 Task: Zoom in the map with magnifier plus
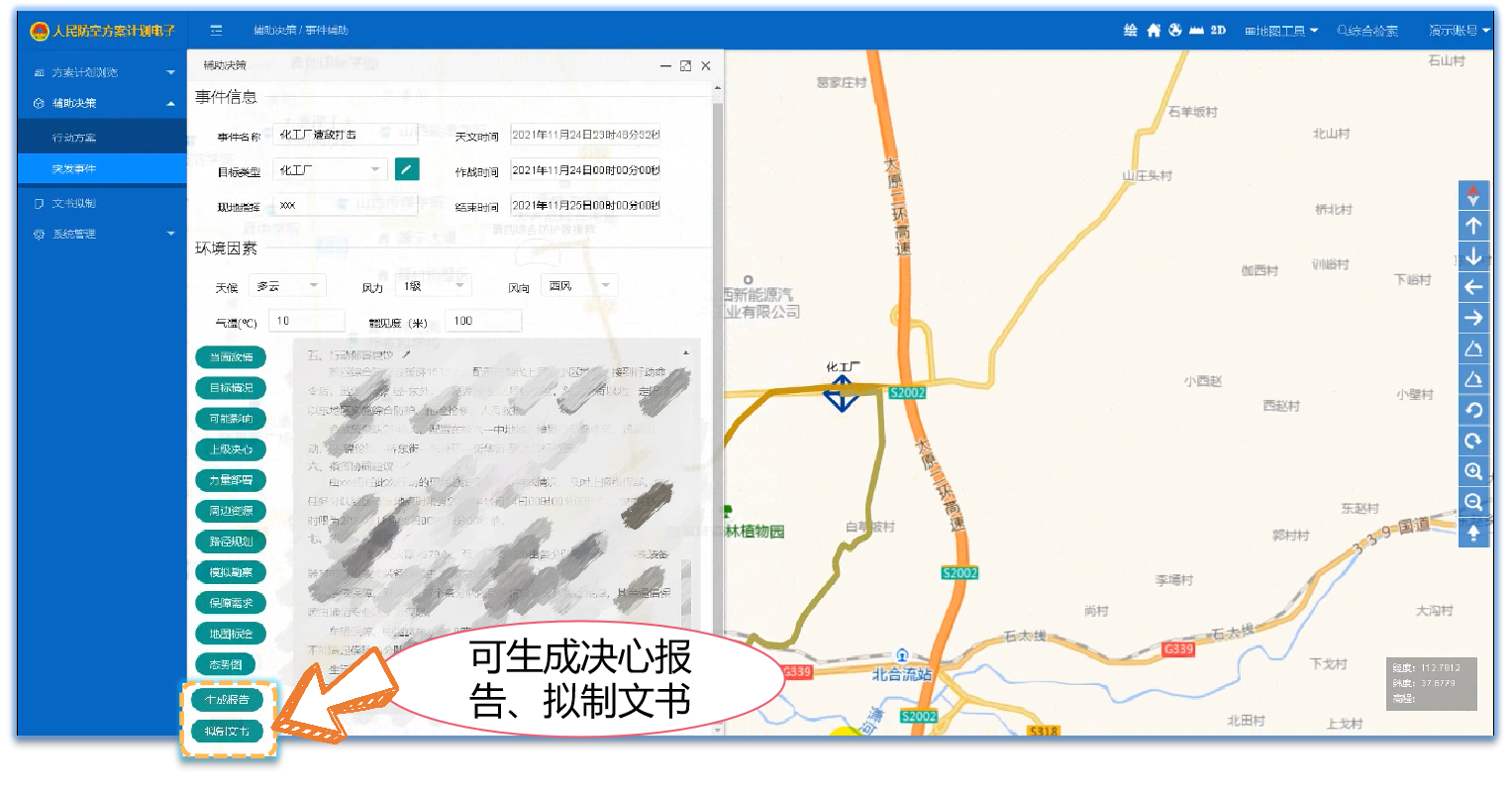[x=1473, y=471]
